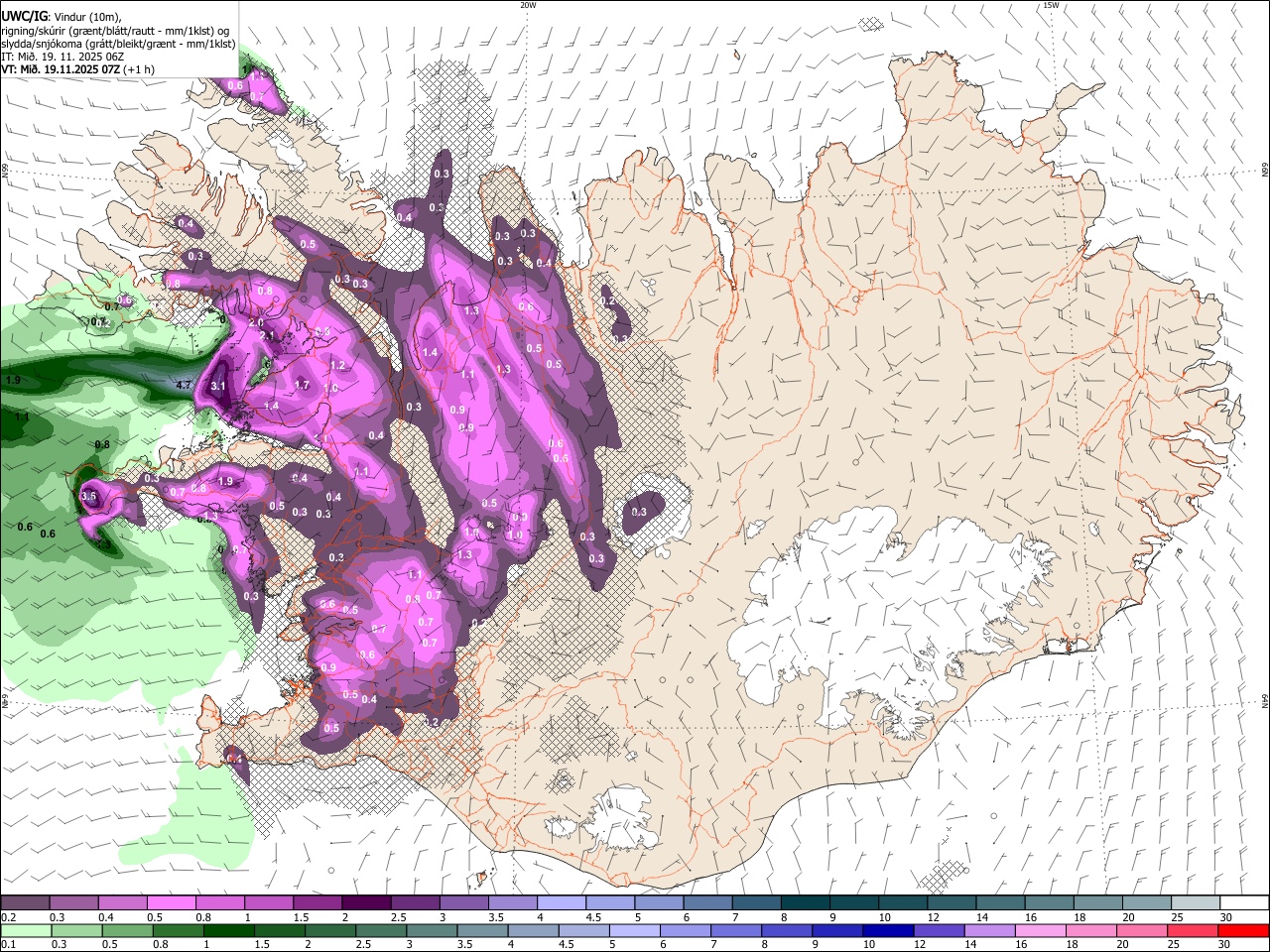The width and height of the screenshot is (1270, 952).
Task: Select the 'Vindur (10m)' label
Action: (87, 16)
